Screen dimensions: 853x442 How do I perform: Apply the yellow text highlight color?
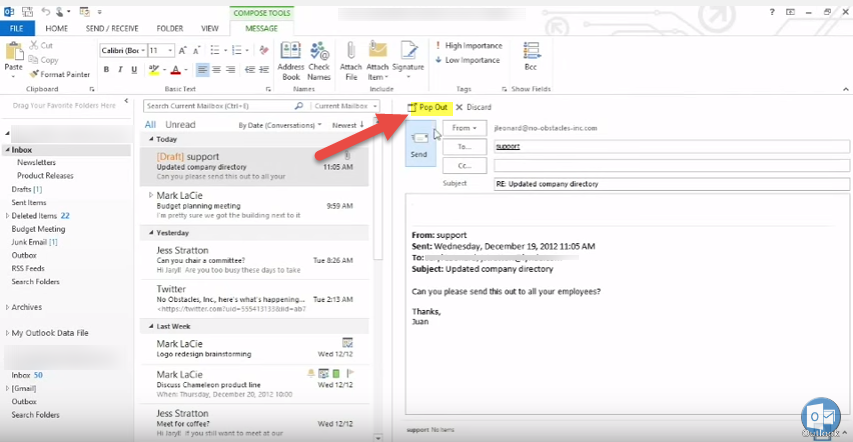[153, 69]
